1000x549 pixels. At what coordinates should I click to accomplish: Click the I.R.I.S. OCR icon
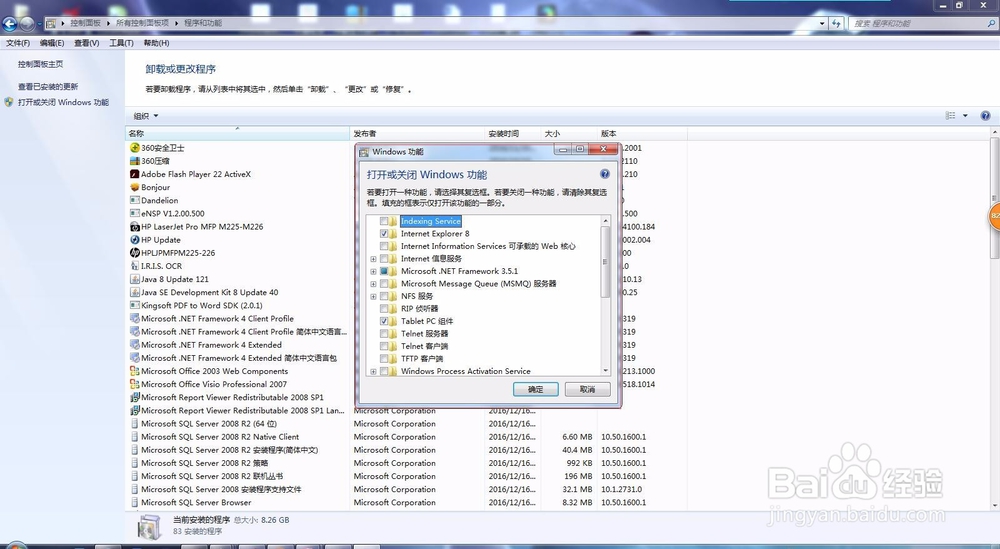(x=135, y=266)
